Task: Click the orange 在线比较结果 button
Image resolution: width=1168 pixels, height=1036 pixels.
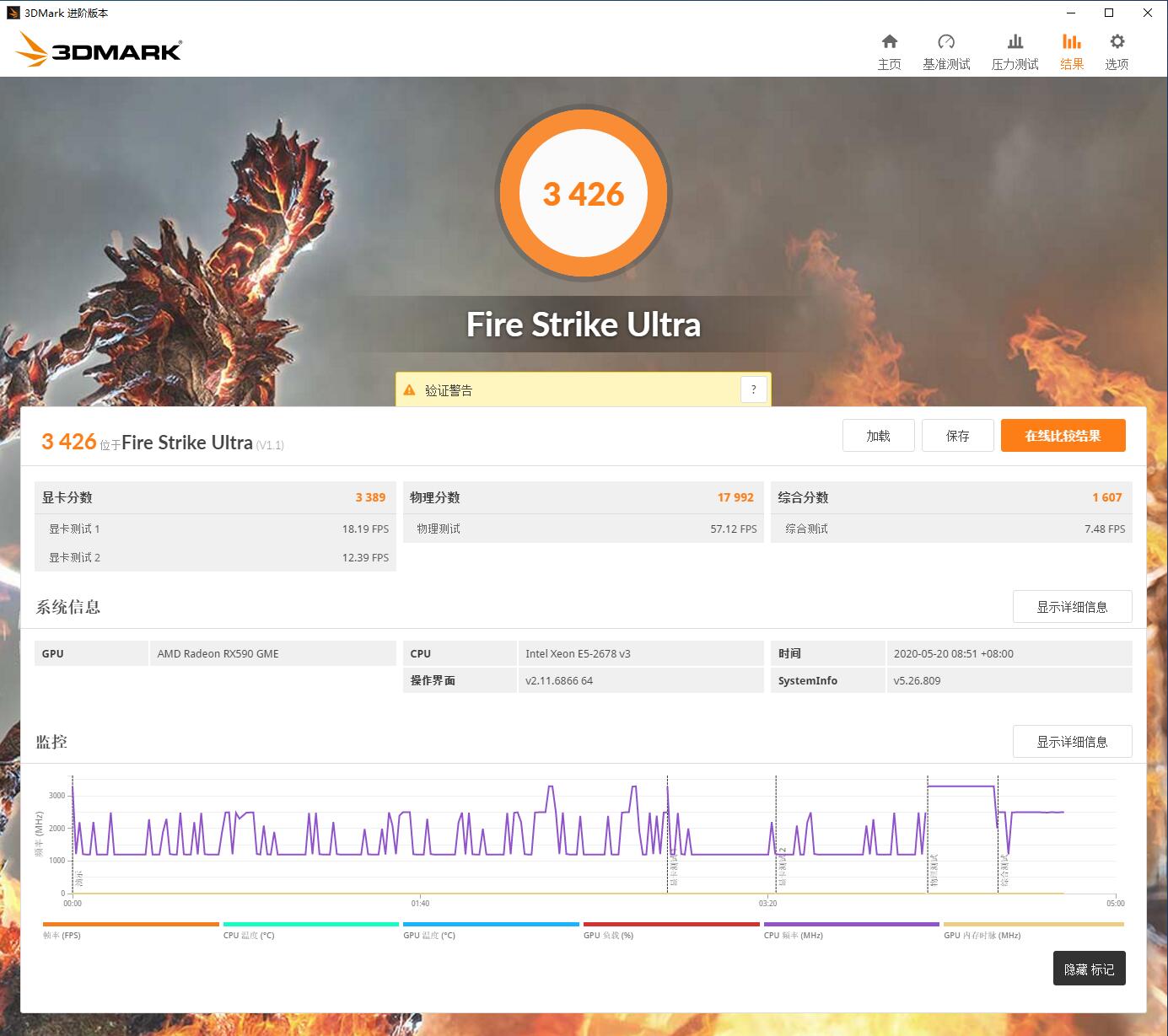Action: coord(1063,435)
